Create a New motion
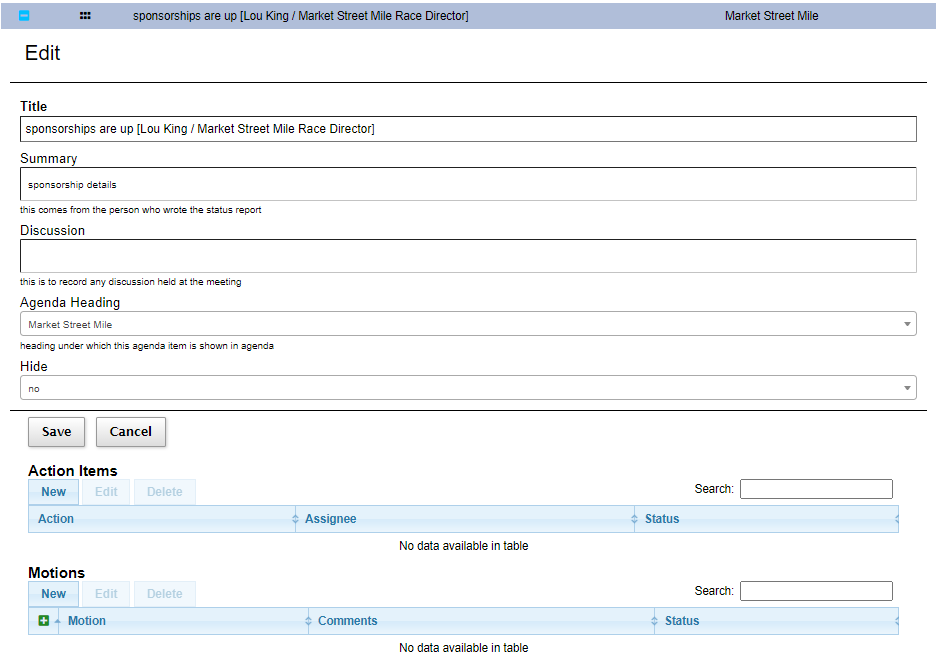 (x=53, y=594)
